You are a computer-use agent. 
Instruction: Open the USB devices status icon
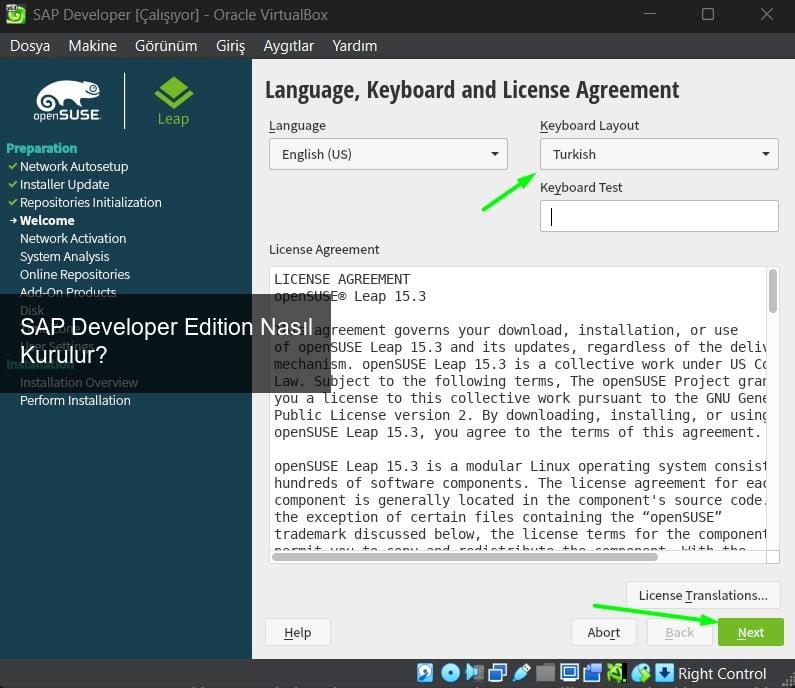click(520, 673)
